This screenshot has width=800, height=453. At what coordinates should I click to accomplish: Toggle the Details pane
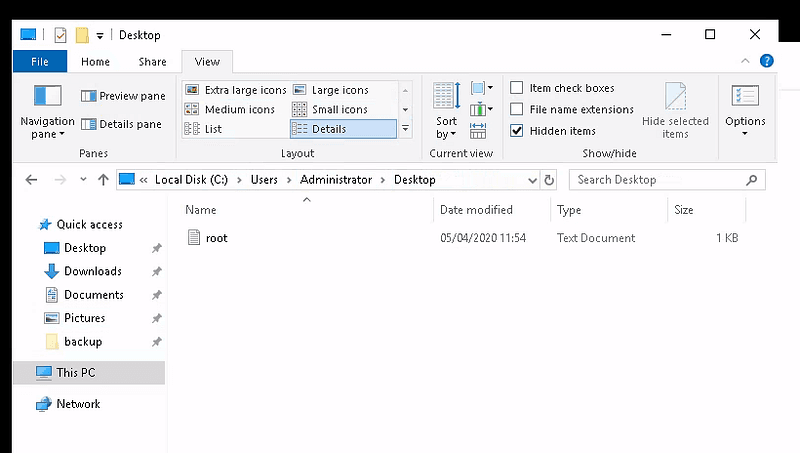tap(122, 124)
